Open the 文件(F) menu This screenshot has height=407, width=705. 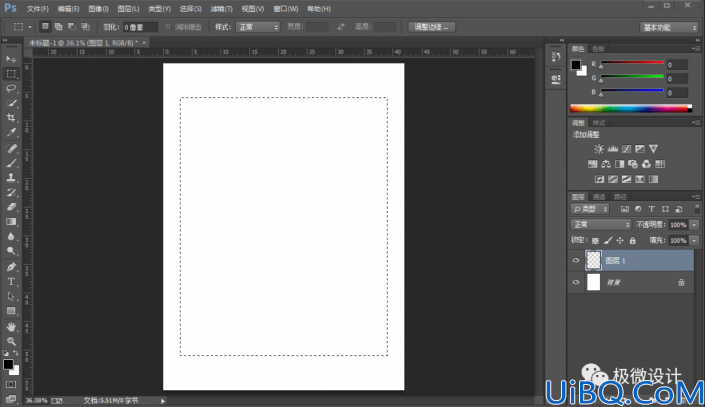[x=38, y=9]
